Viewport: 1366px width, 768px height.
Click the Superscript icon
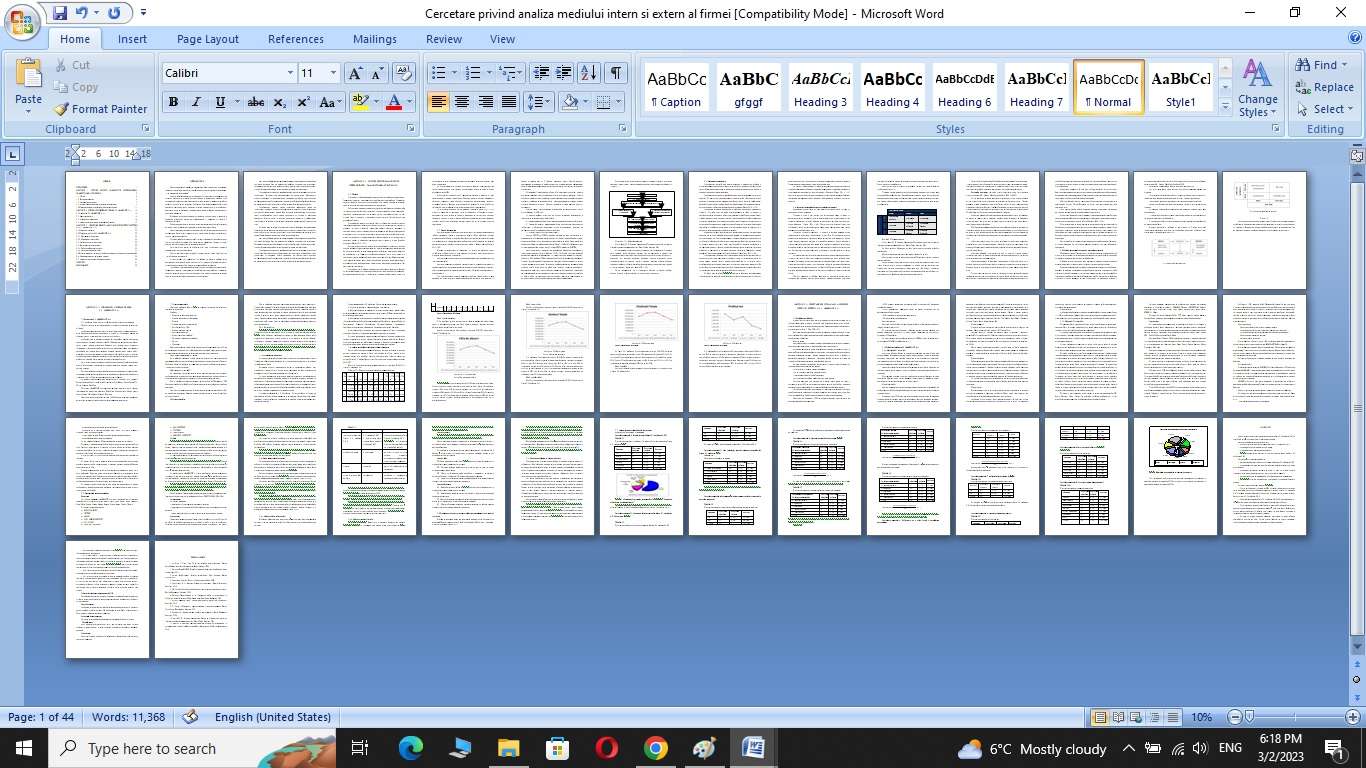point(303,102)
